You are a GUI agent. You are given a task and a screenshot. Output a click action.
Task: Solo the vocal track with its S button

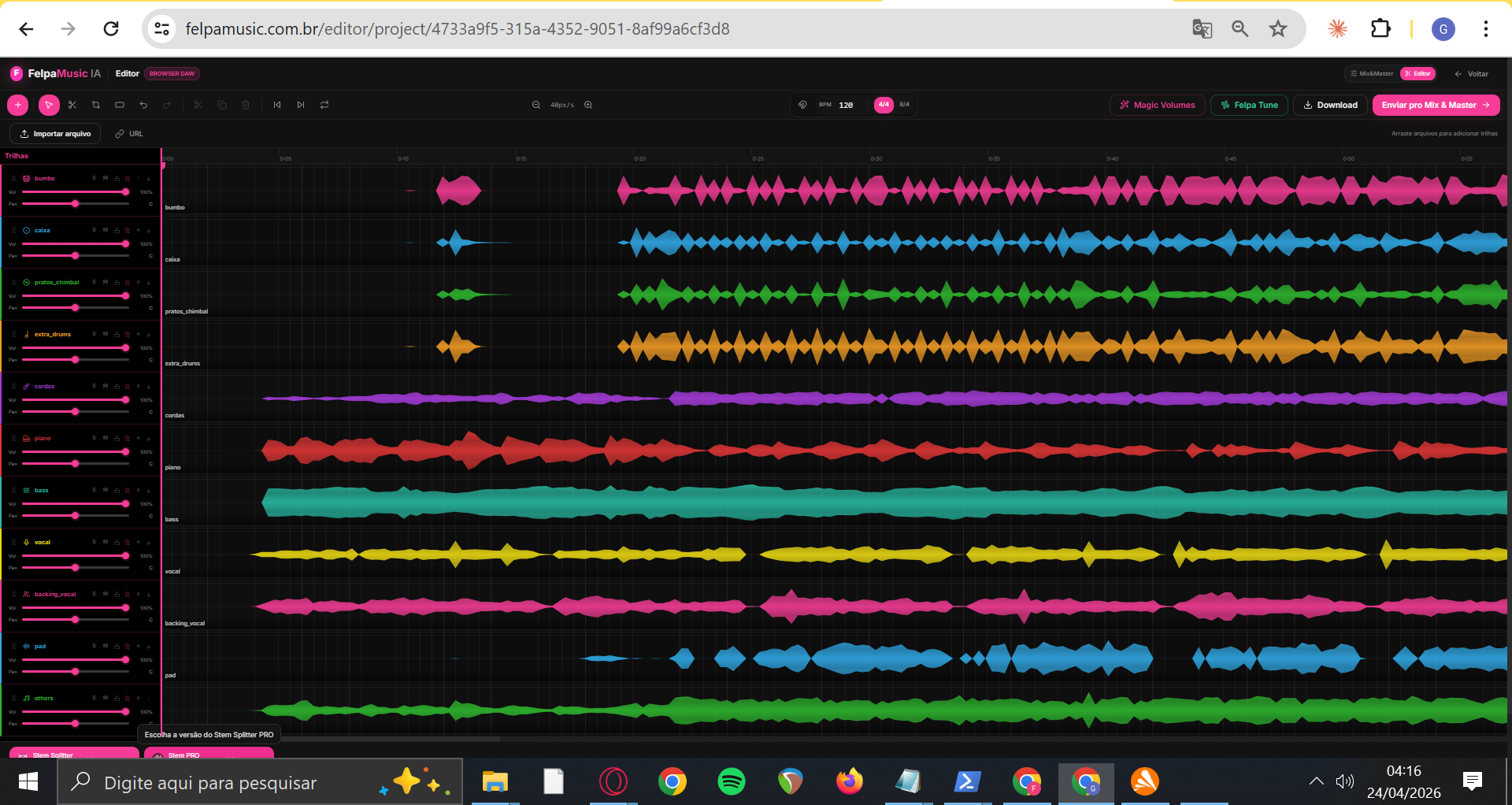coord(94,542)
